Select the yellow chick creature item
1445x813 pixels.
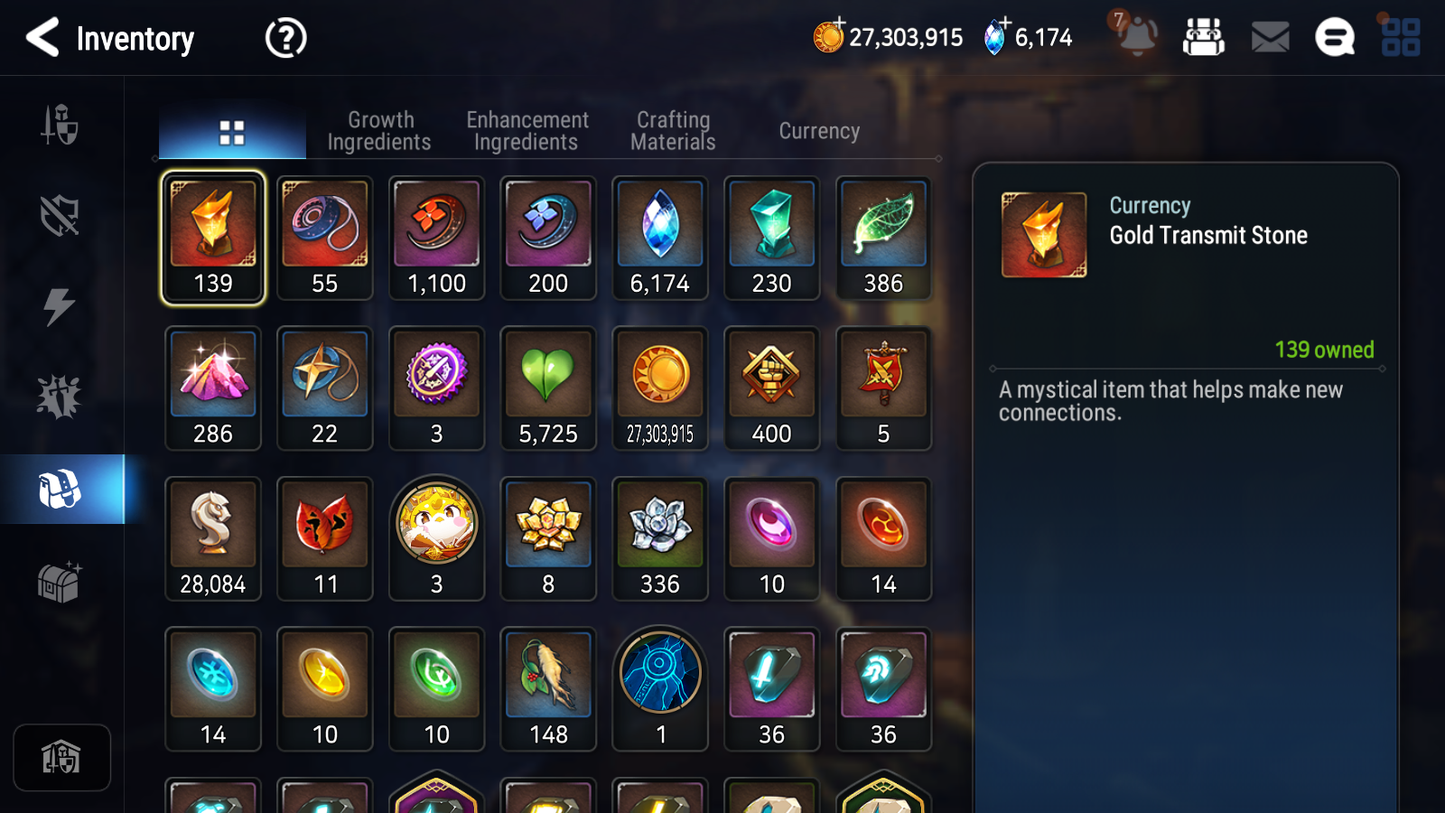(436, 539)
